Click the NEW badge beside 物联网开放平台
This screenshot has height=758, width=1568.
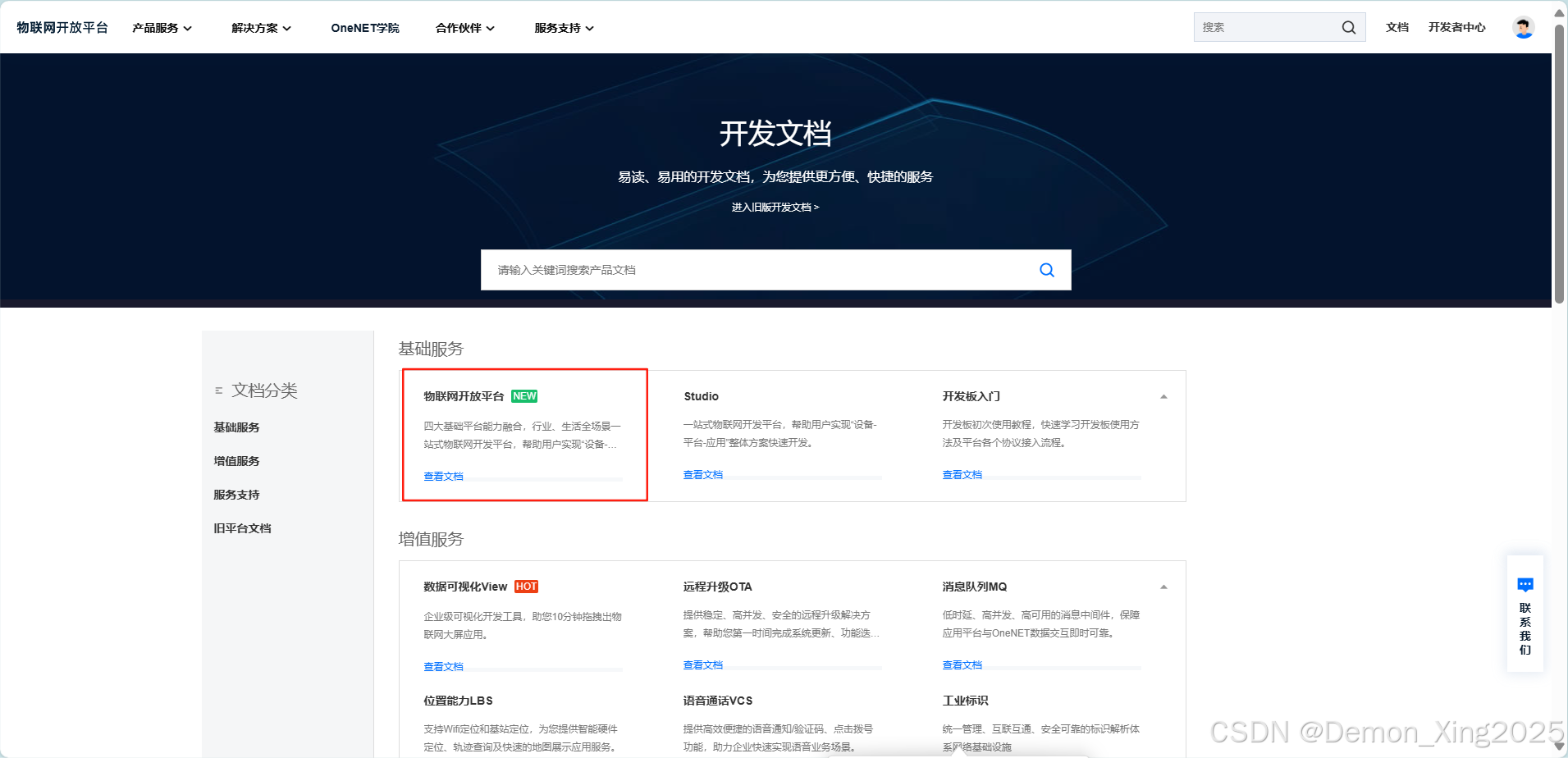point(524,396)
